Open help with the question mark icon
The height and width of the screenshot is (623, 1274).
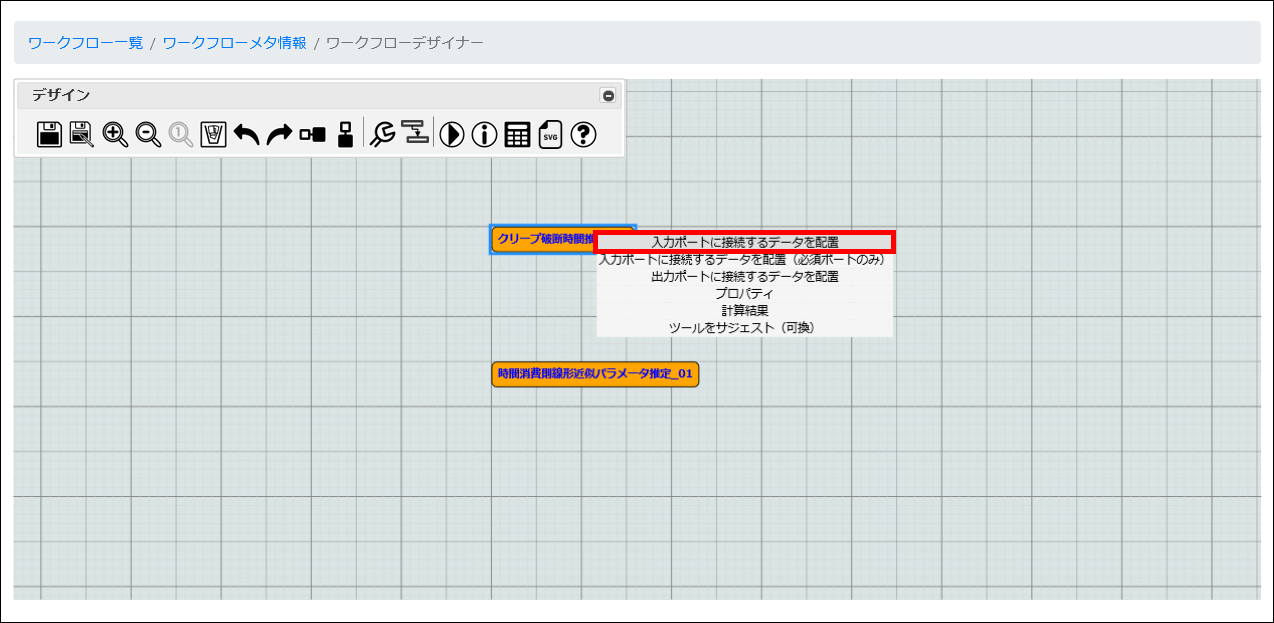coord(583,134)
